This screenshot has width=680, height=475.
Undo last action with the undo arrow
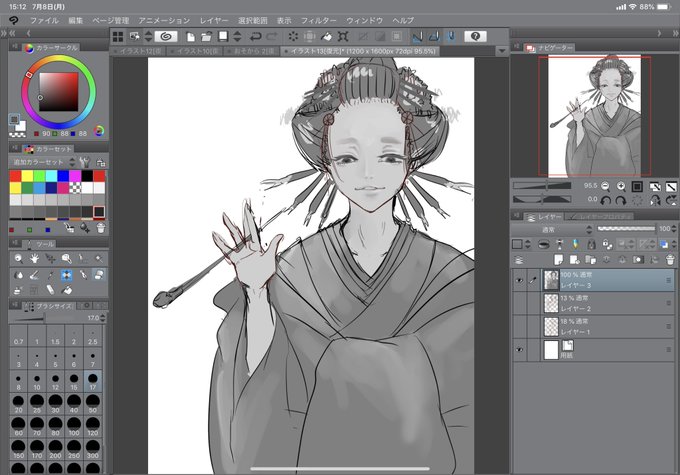[x=255, y=36]
